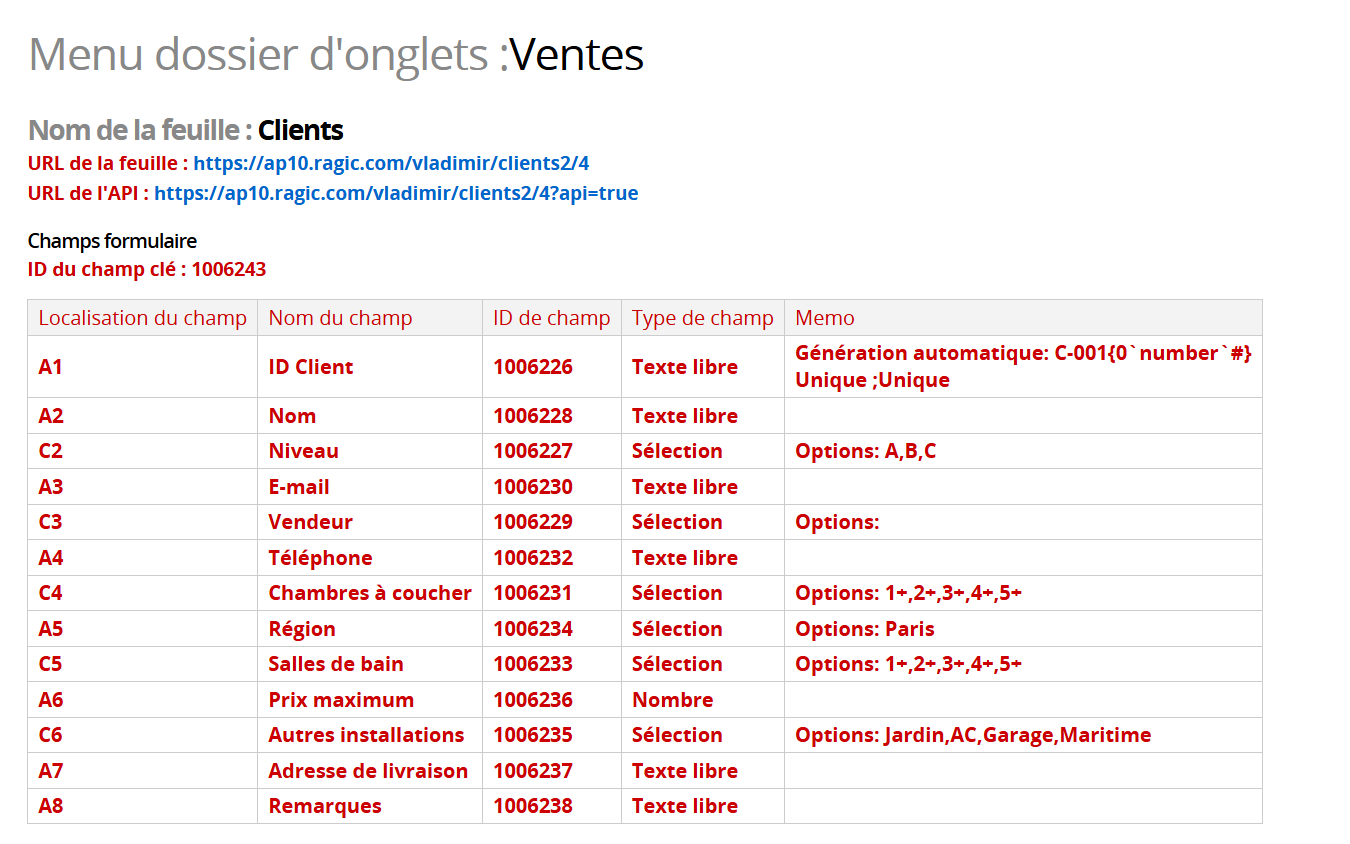Select the field ID 1006234 cell
Viewport: 1350px width, 844px height.
pyautogui.click(x=552, y=629)
